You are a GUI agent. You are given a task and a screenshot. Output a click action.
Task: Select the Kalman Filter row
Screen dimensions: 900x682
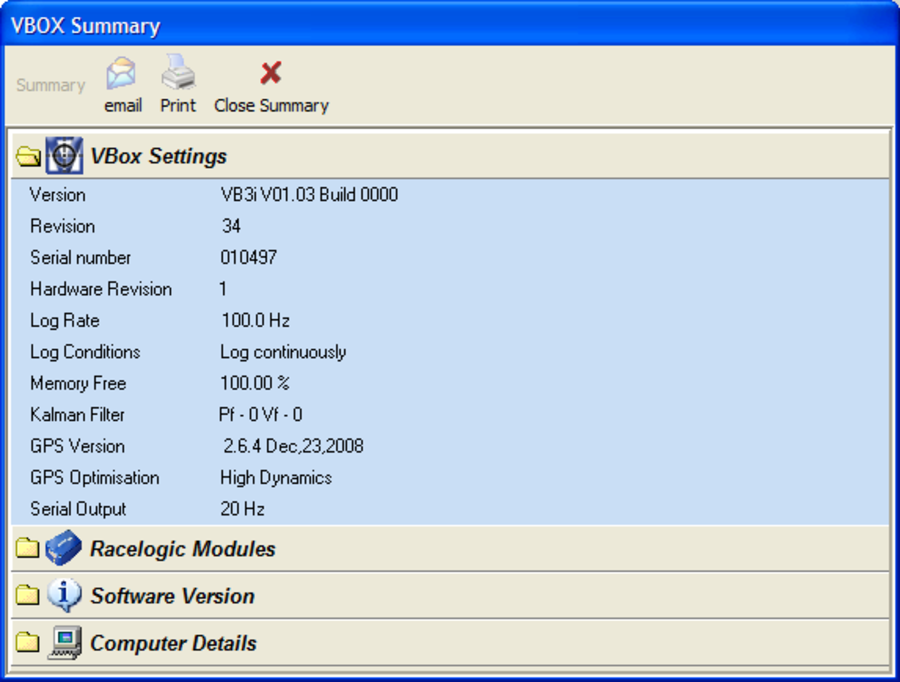click(x=450, y=414)
